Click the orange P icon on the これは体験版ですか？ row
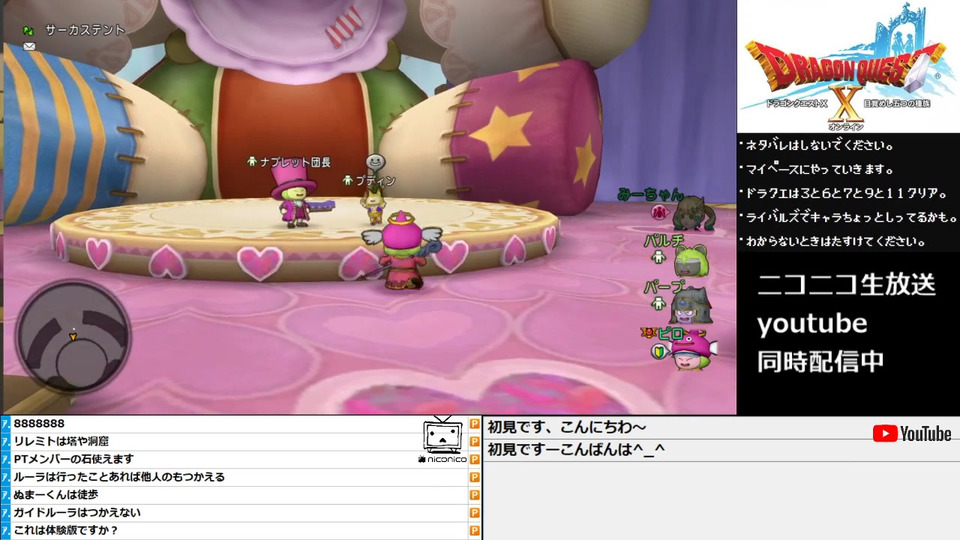 [474, 530]
